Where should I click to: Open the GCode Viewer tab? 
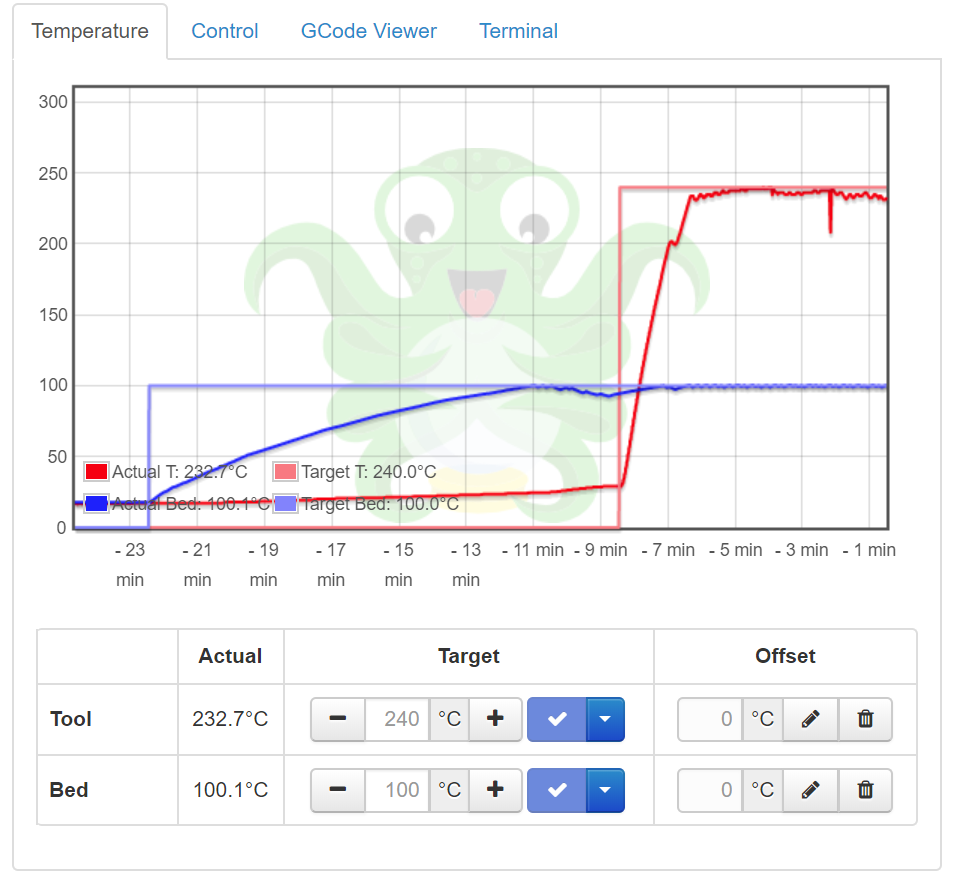368,31
